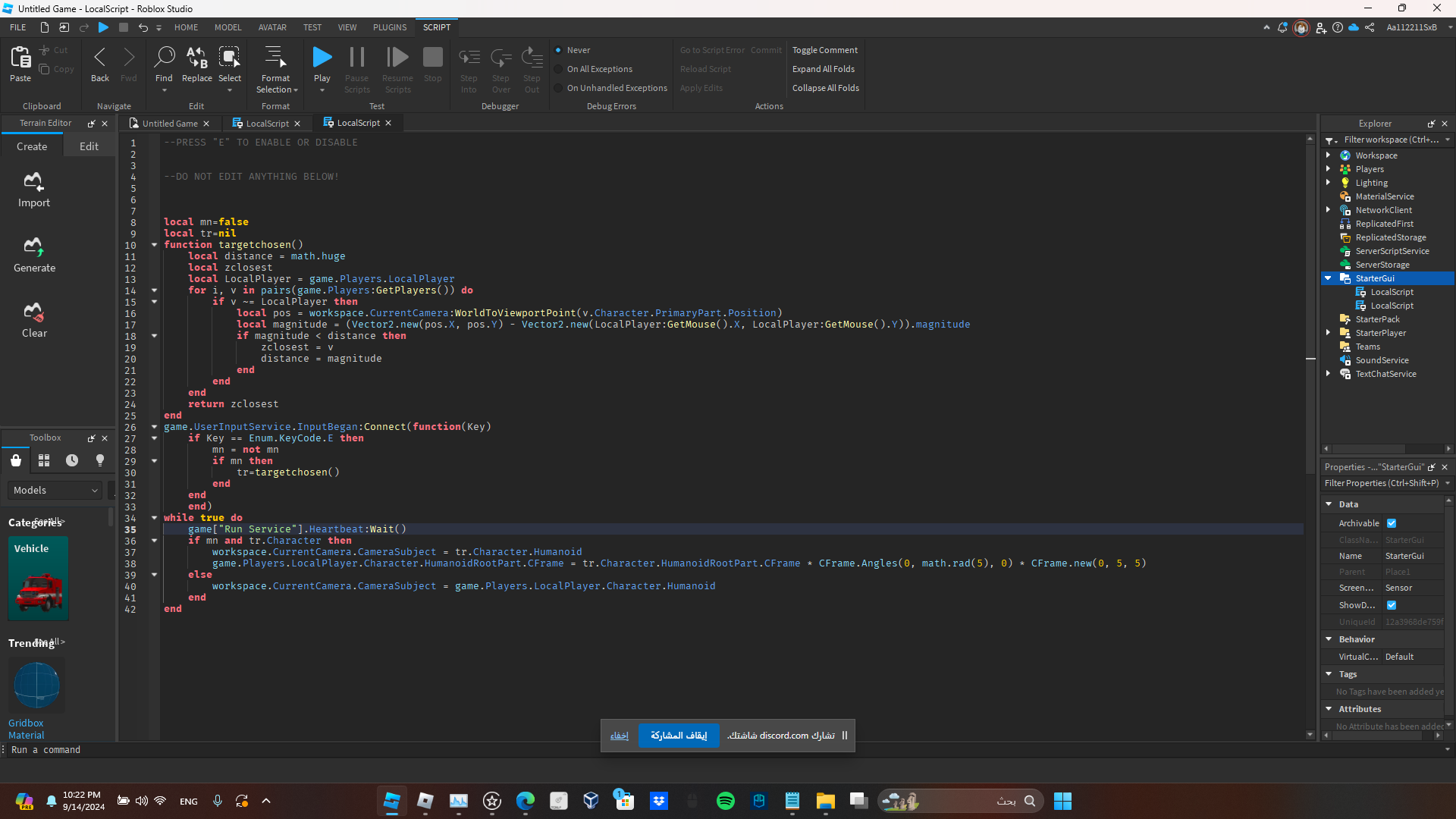Click the Play icon in Test group

[322, 58]
